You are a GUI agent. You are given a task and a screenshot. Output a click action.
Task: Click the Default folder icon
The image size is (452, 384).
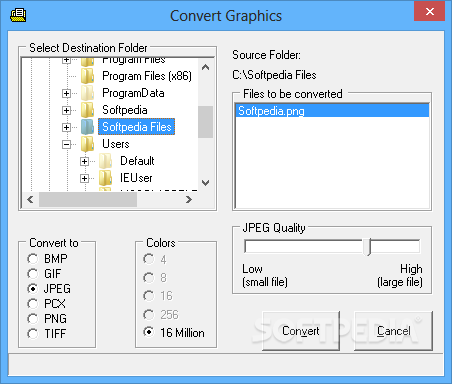[106, 161]
